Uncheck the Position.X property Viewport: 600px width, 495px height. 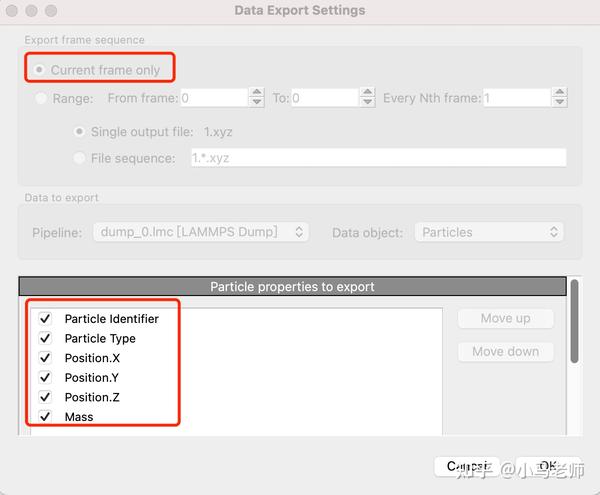click(45, 358)
